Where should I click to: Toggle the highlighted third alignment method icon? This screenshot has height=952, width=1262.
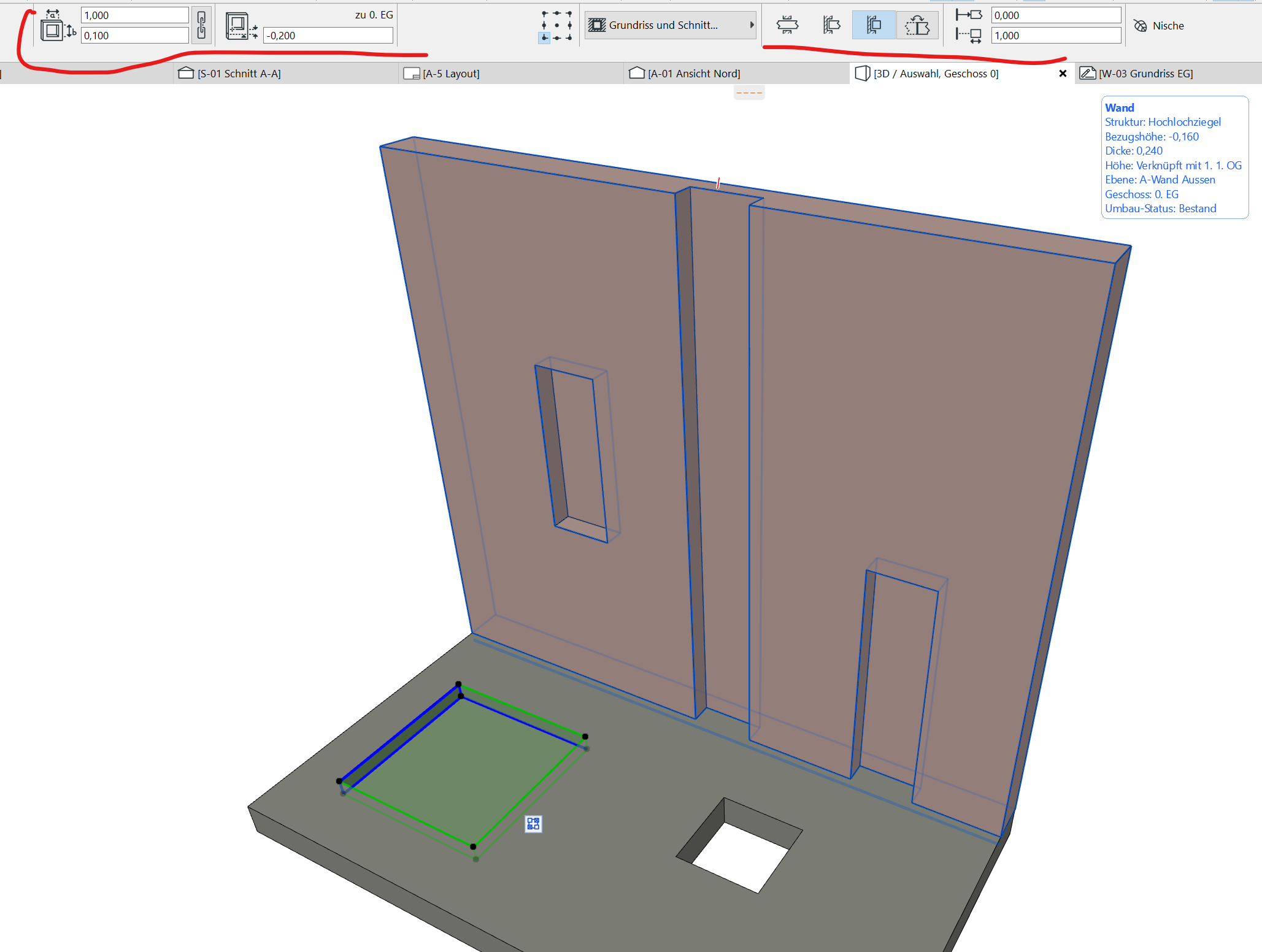coord(873,25)
